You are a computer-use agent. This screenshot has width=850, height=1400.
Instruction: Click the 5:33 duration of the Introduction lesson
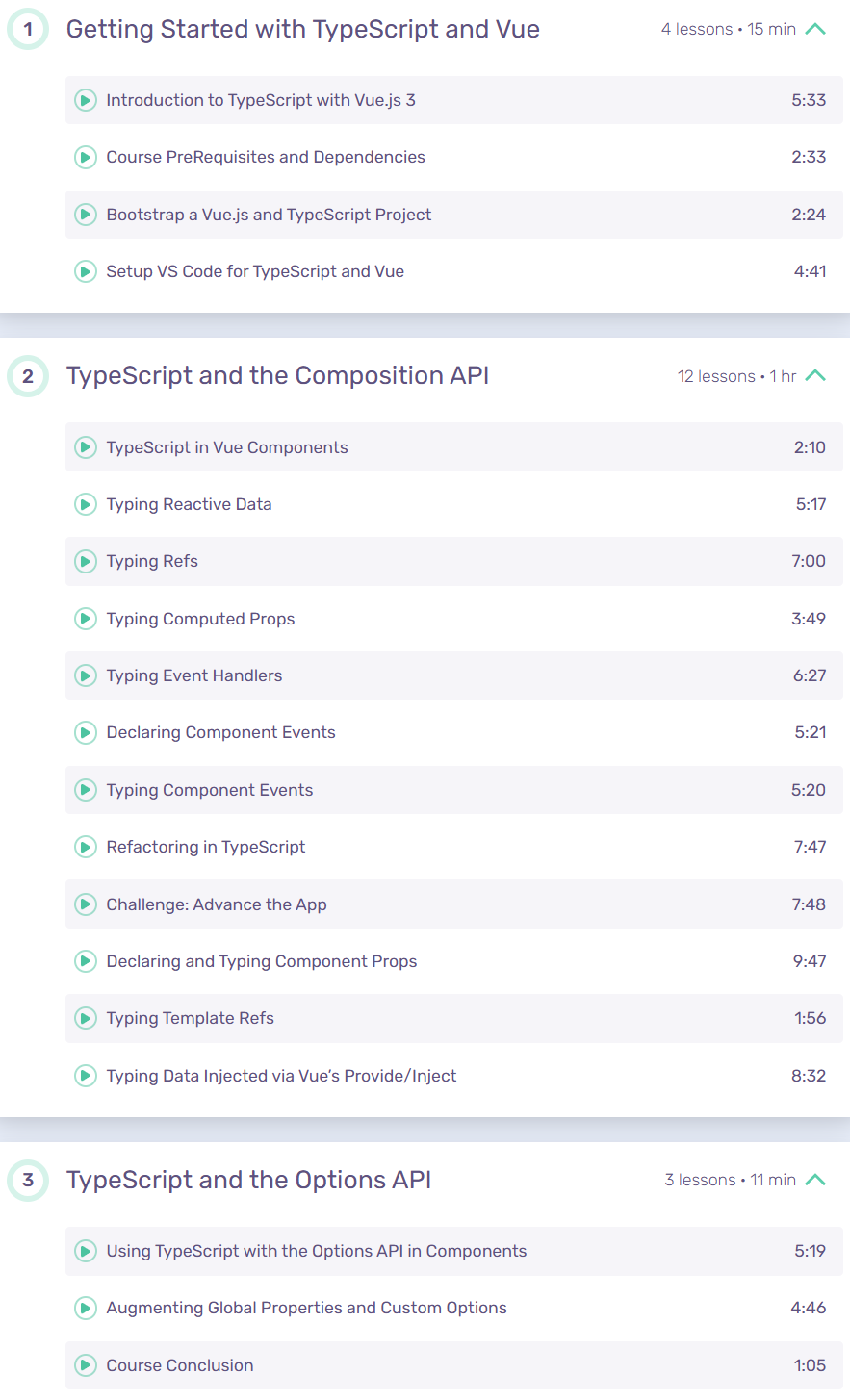point(809,100)
